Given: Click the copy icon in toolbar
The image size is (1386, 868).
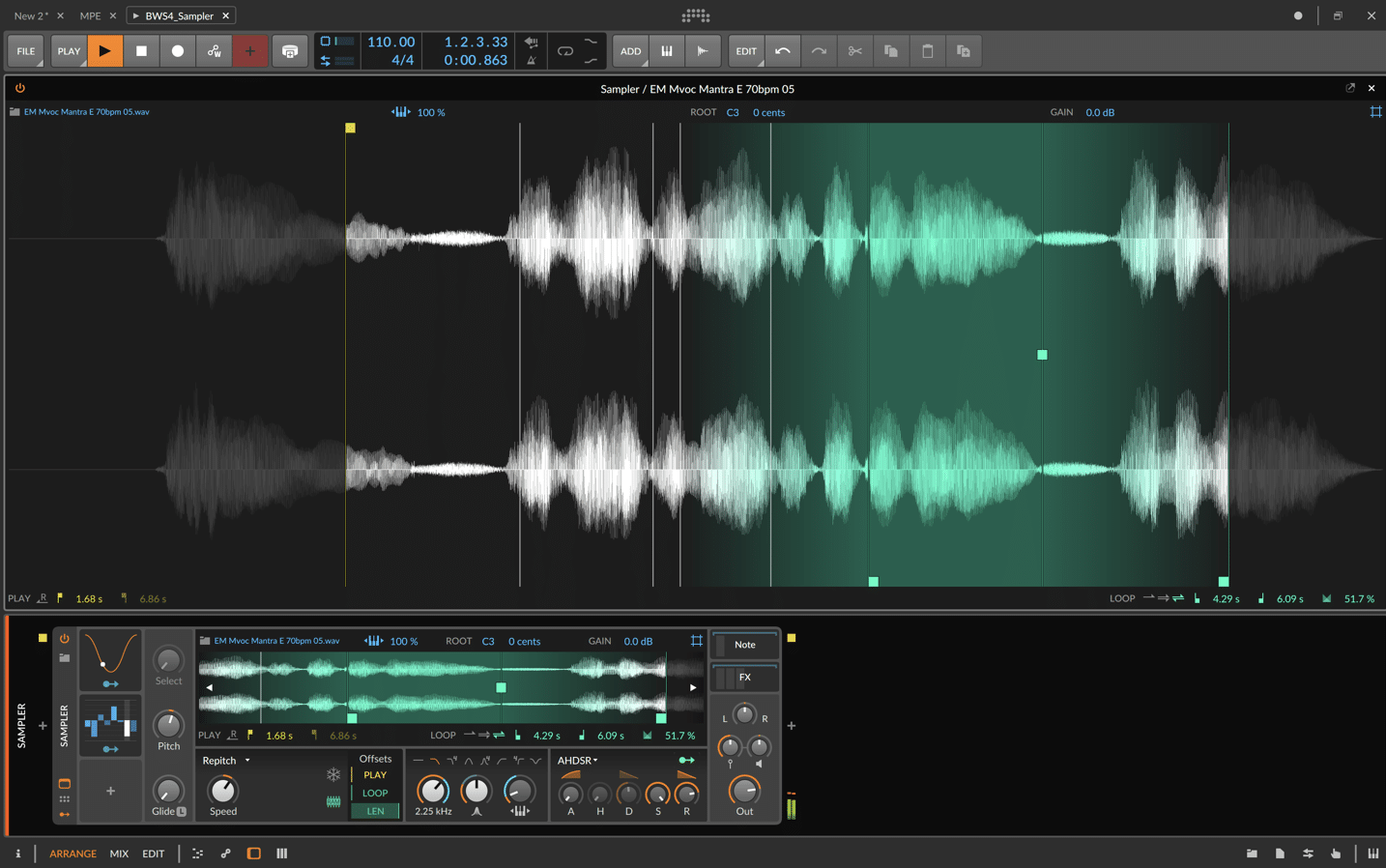Looking at the screenshot, I should [891, 51].
